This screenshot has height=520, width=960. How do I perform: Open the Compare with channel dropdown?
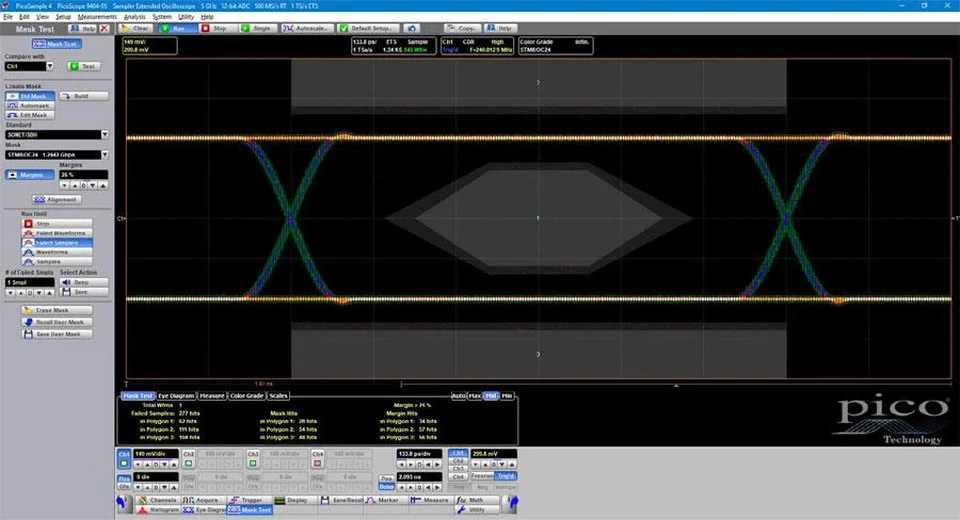coord(28,66)
